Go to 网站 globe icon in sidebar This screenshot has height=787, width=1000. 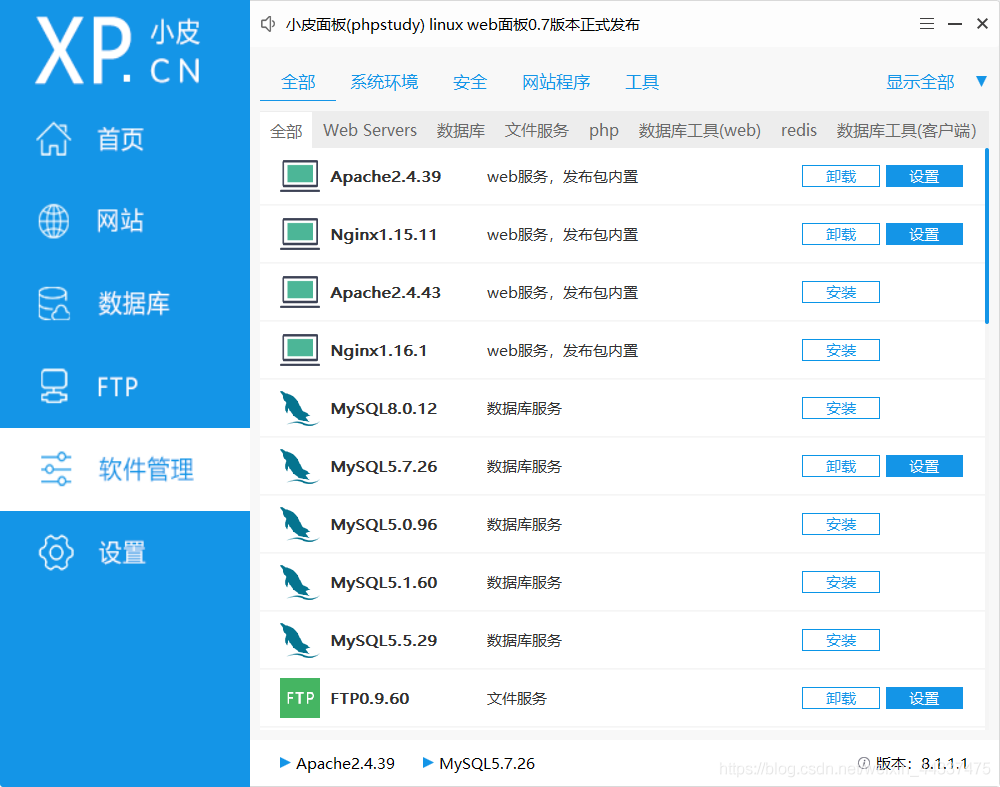pos(54,221)
